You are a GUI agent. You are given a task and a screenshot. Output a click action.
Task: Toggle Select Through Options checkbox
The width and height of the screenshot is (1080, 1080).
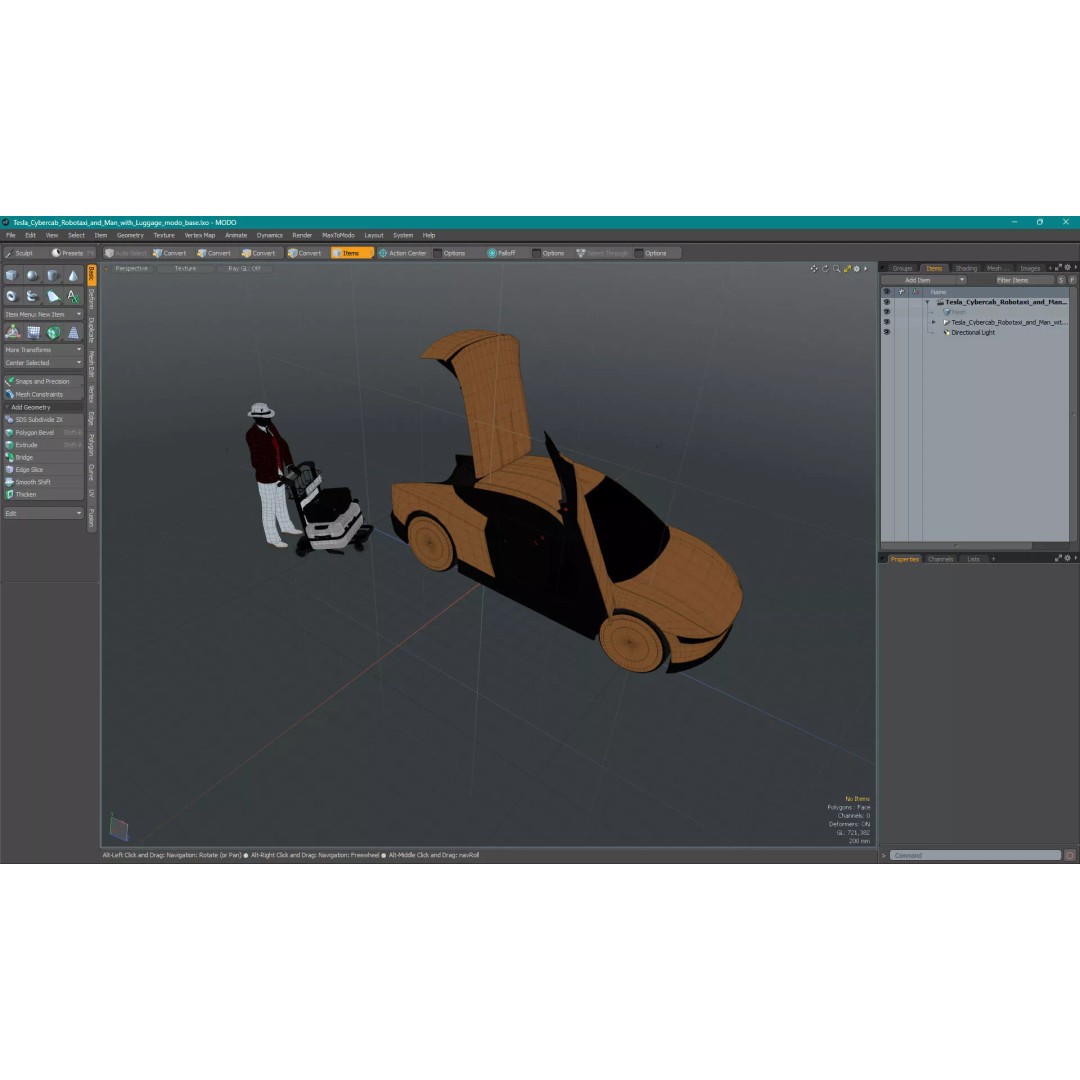coord(638,253)
